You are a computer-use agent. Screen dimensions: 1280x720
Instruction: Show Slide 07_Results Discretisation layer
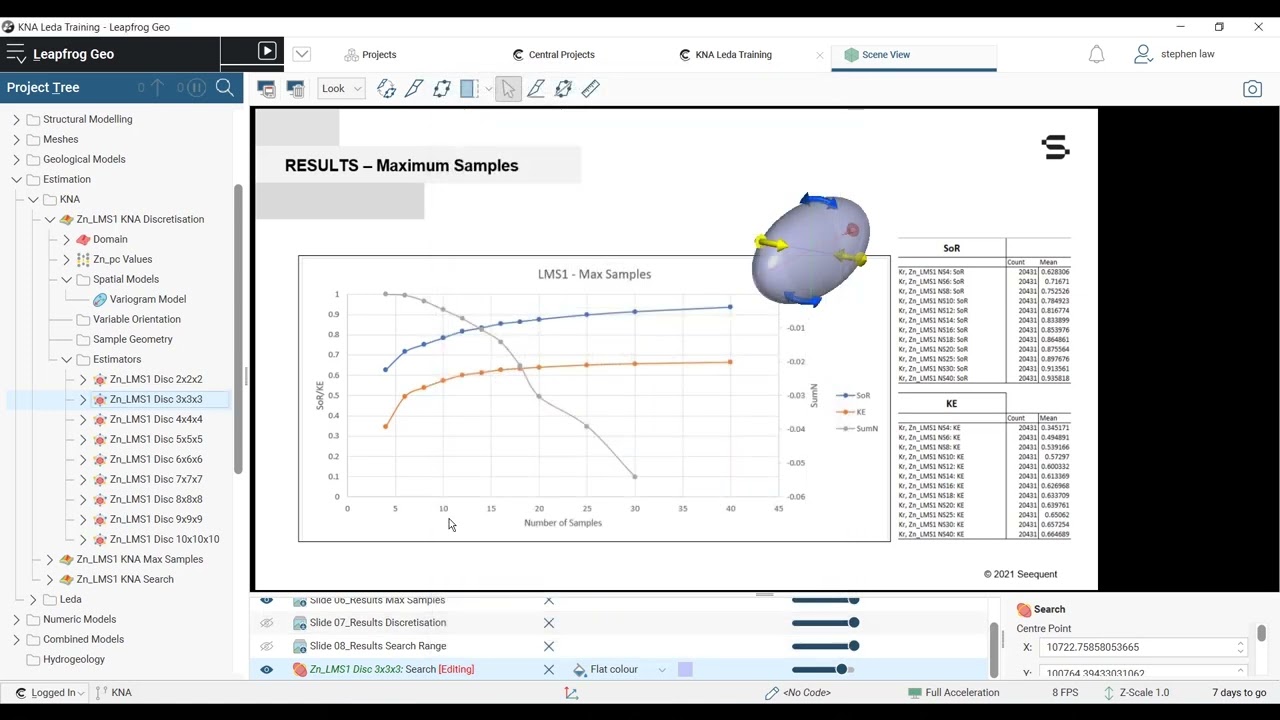266,623
